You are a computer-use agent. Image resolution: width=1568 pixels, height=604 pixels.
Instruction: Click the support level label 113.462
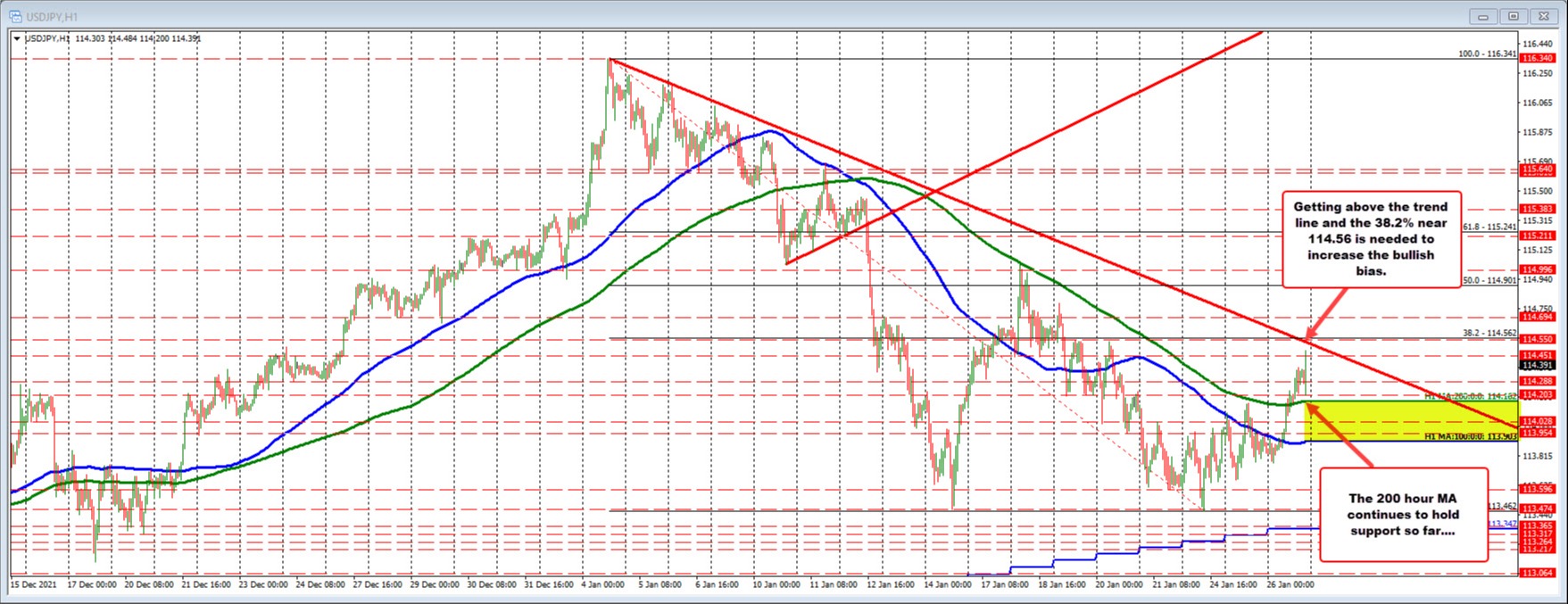(x=1502, y=506)
